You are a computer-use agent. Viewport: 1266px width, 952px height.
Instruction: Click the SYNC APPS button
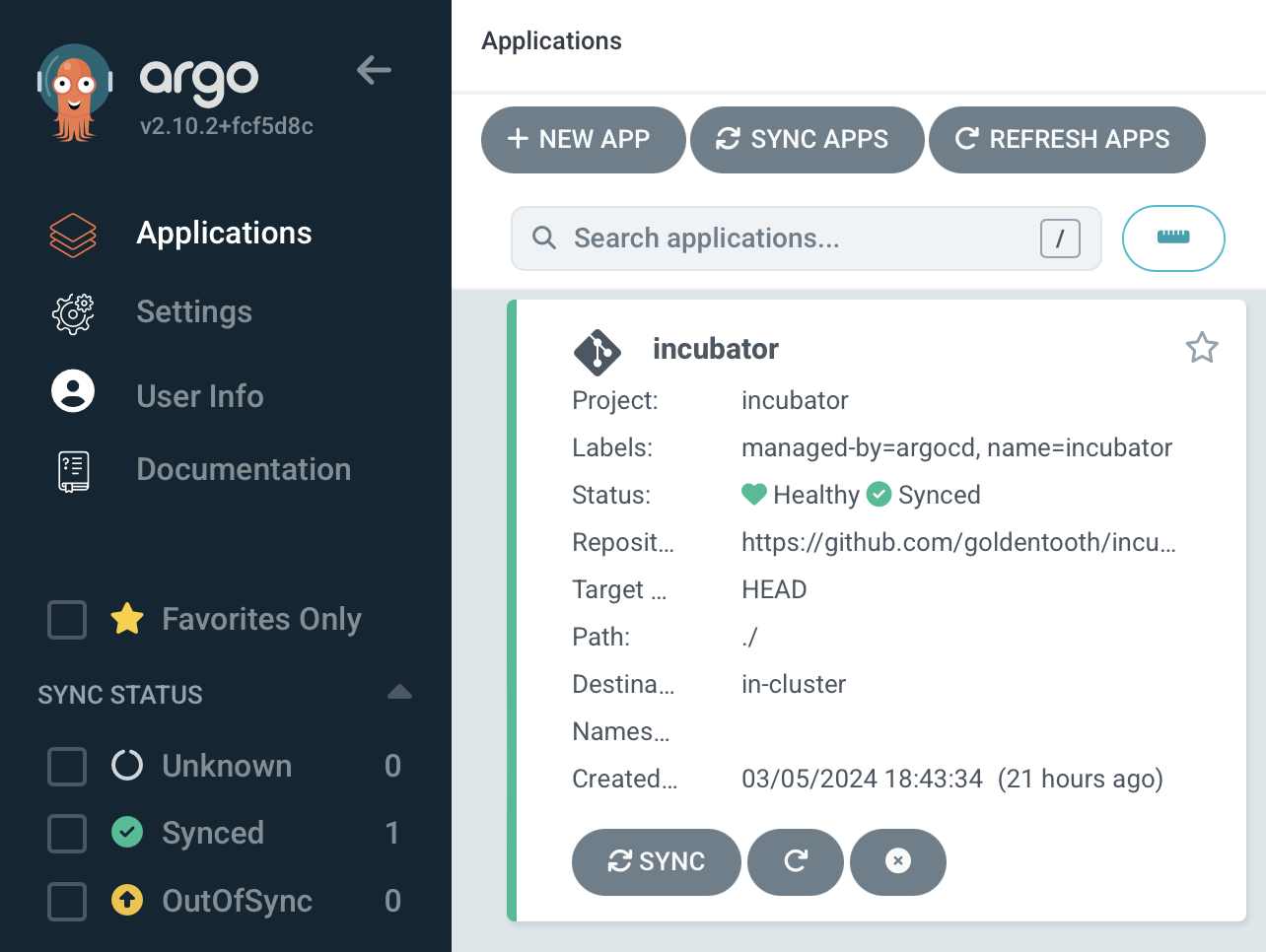click(x=807, y=140)
